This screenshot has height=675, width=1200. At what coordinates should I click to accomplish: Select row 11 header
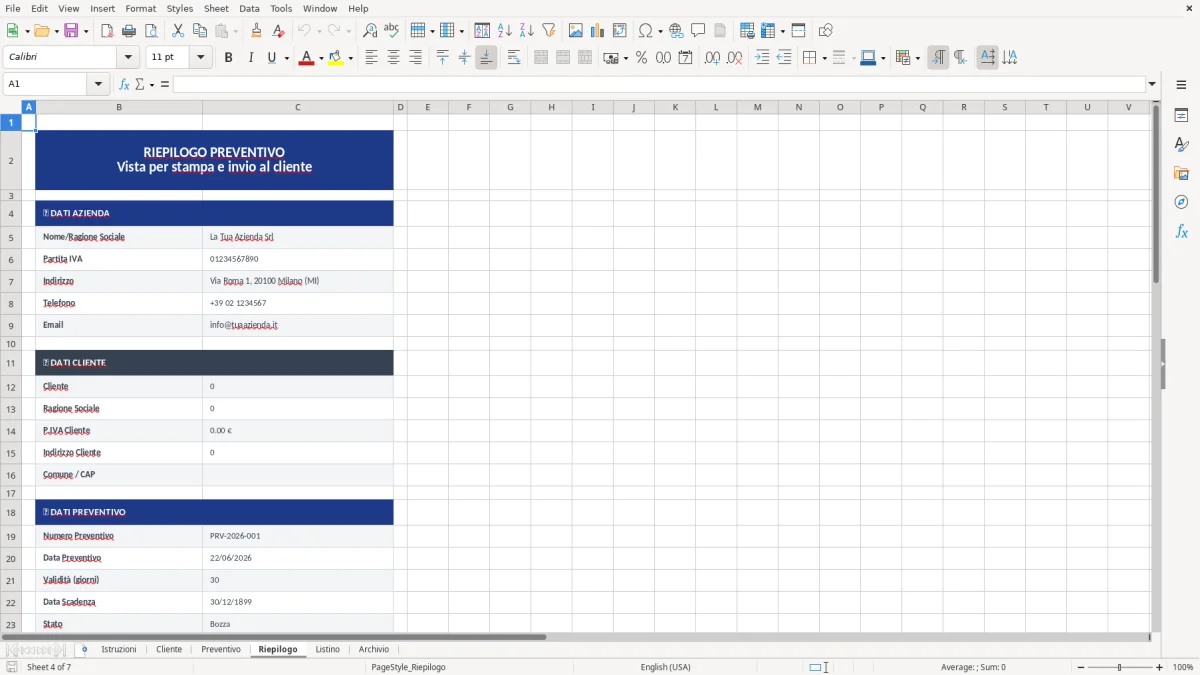pyautogui.click(x=11, y=363)
